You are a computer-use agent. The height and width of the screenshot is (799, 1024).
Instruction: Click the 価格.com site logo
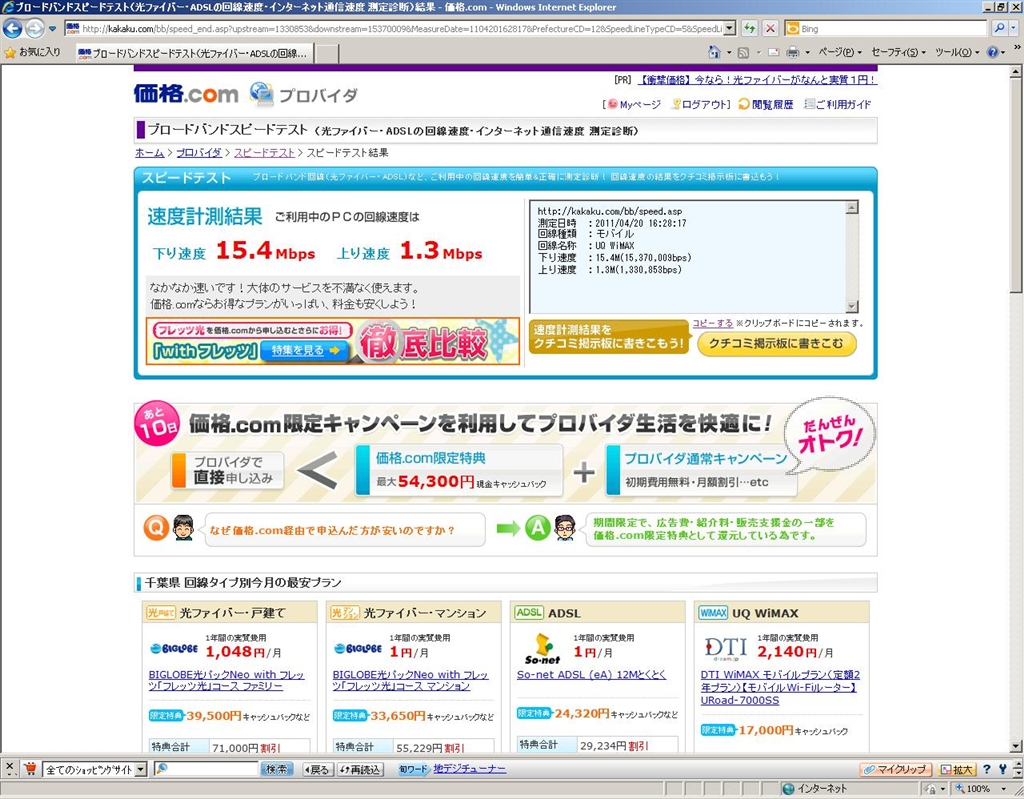[186, 94]
